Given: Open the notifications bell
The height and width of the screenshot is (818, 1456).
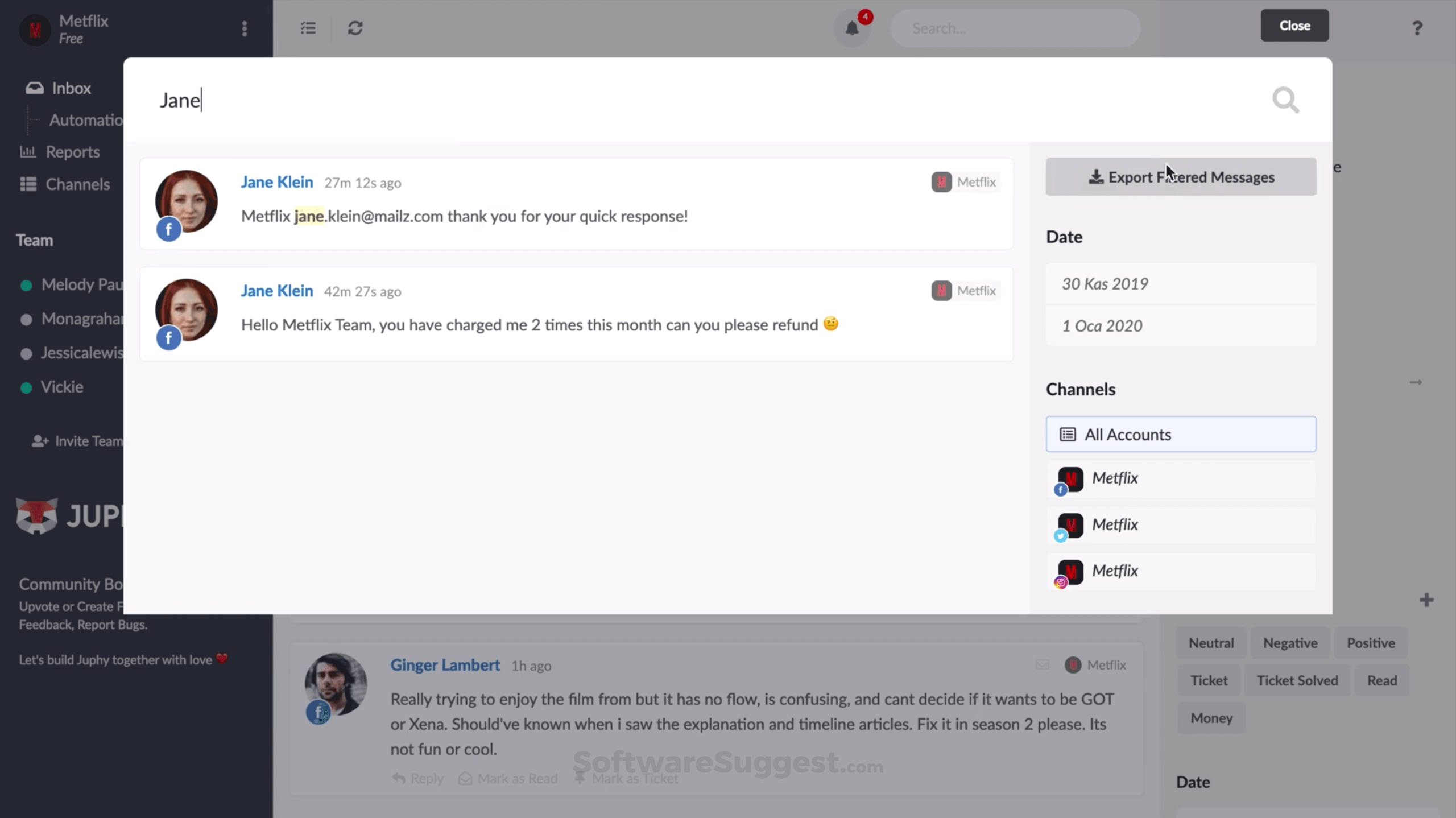Looking at the screenshot, I should 851,28.
